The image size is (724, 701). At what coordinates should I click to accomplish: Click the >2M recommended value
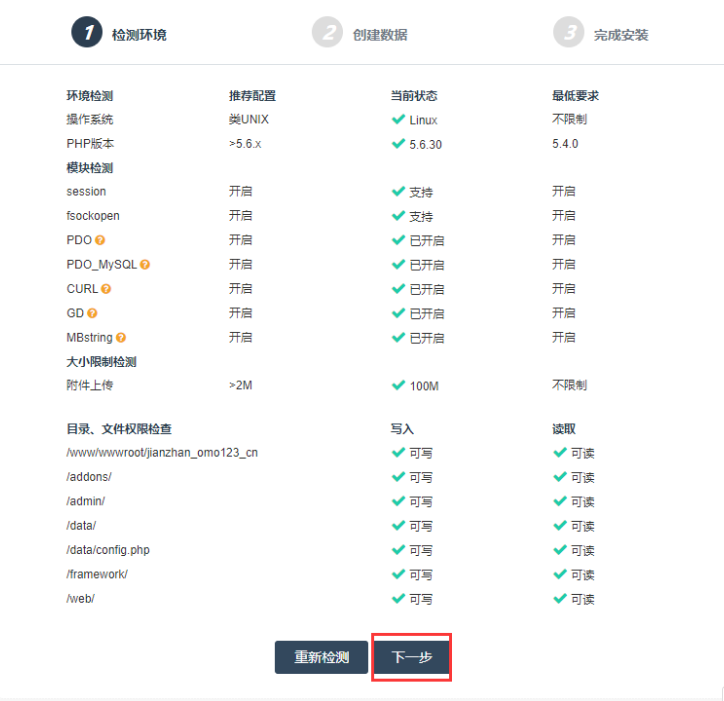pos(241,385)
